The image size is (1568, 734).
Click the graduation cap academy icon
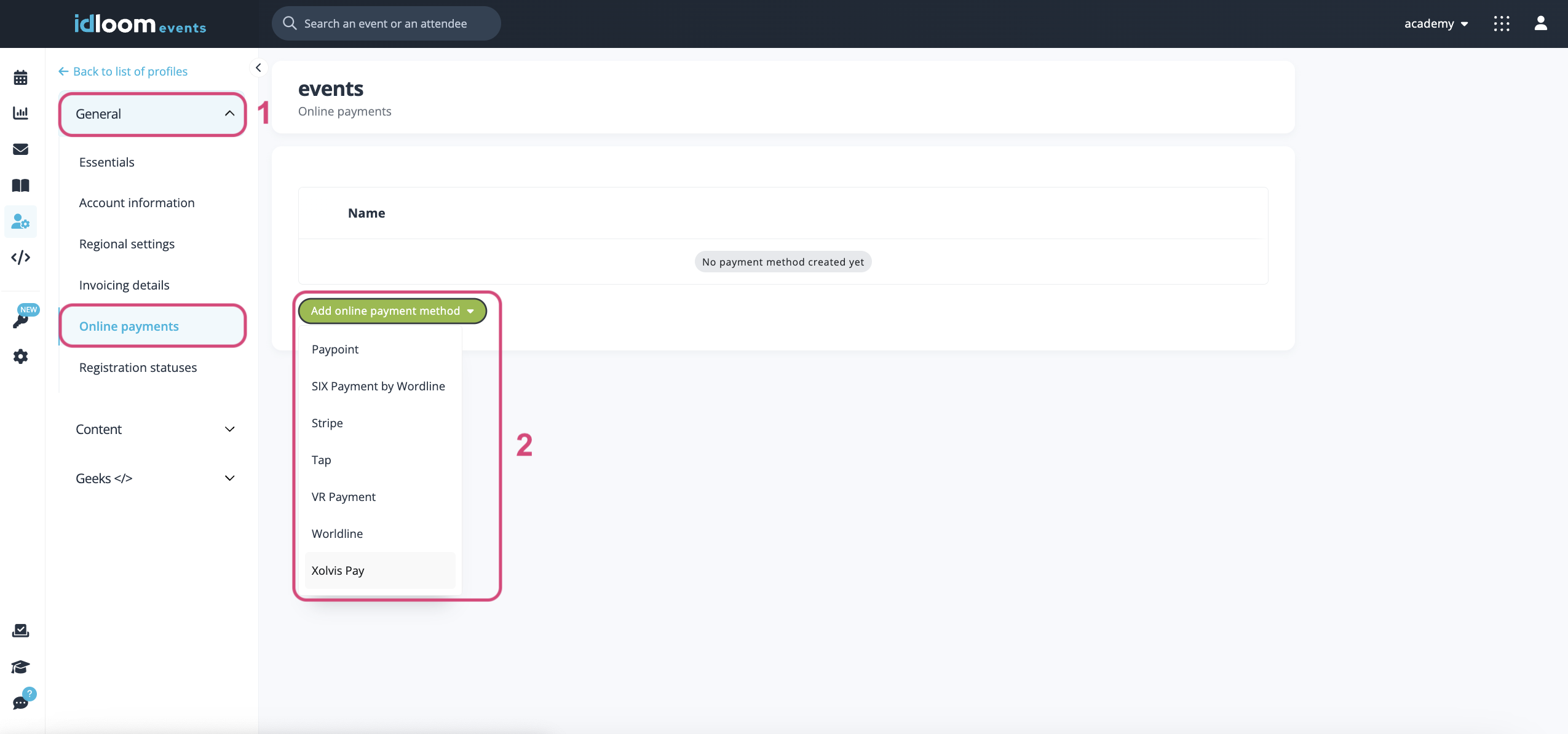click(20, 667)
